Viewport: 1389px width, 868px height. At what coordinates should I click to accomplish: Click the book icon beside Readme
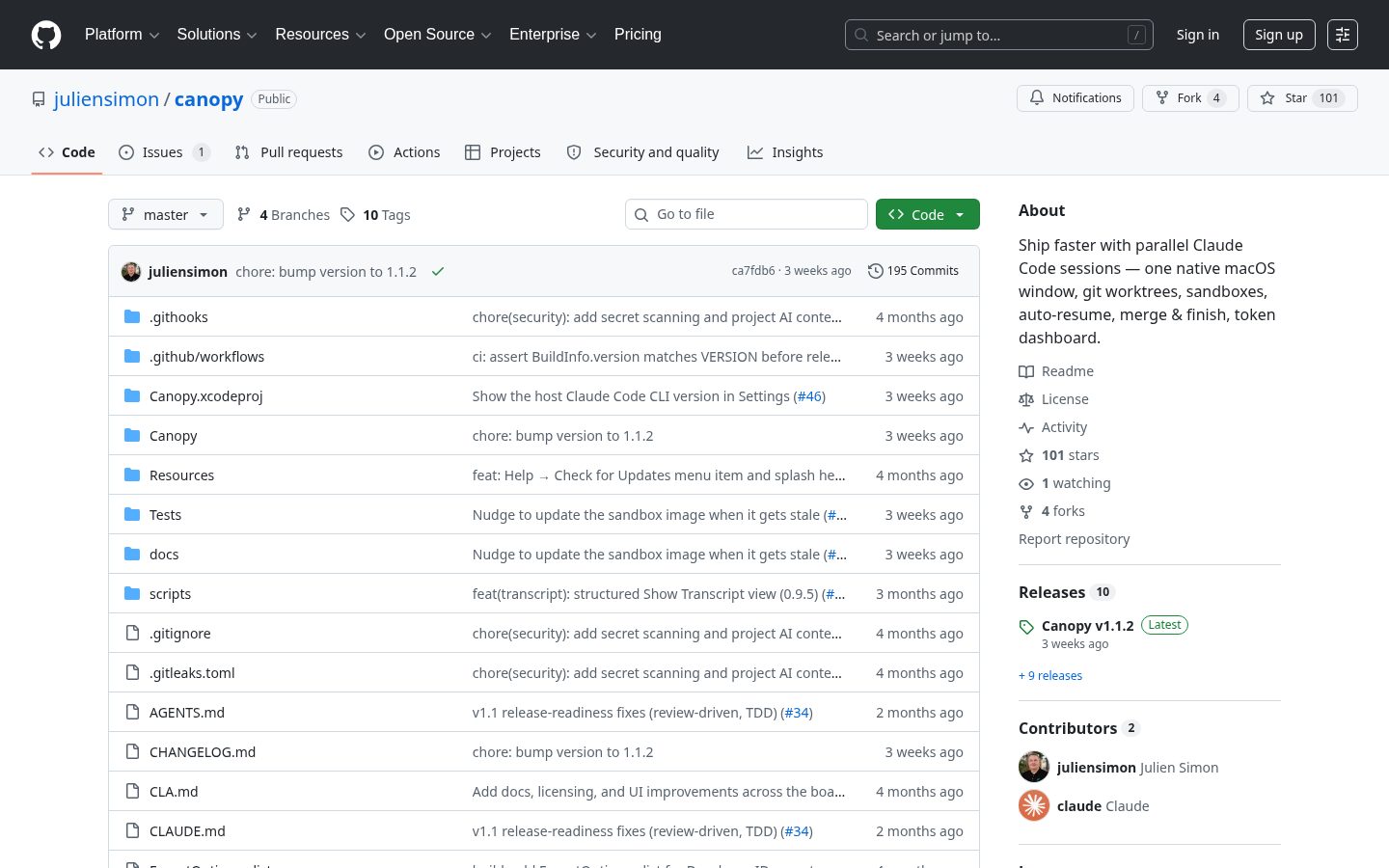pos(1026,371)
